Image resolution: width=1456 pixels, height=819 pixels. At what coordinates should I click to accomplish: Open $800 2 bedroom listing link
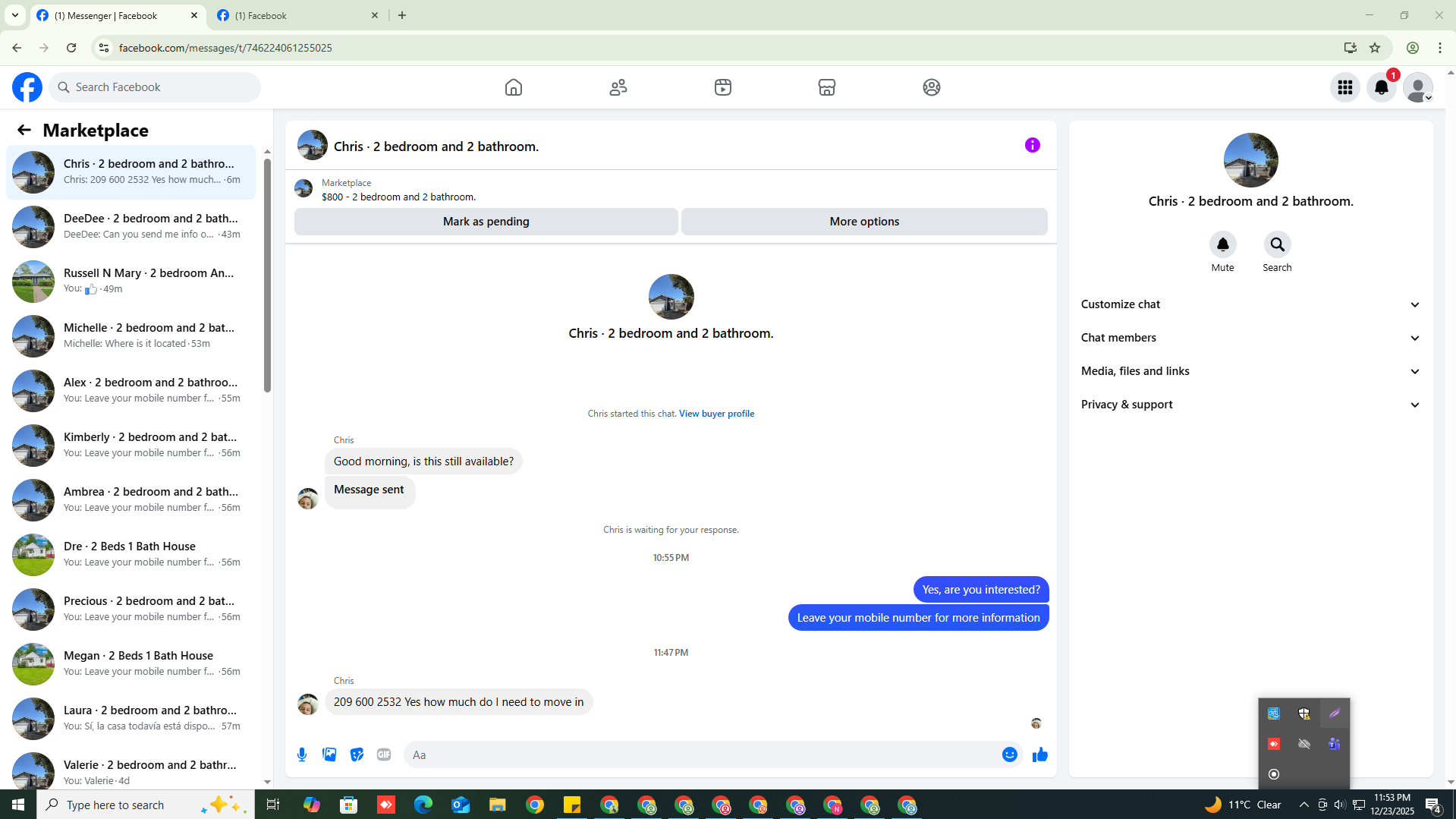[x=398, y=197]
